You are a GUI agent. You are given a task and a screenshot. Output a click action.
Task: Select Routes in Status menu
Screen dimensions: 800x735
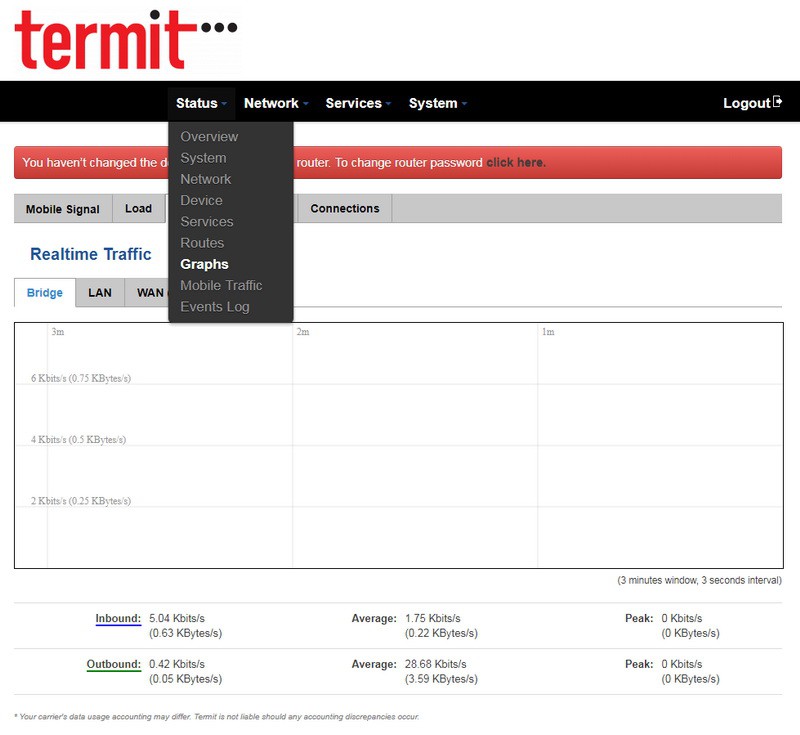coord(202,243)
